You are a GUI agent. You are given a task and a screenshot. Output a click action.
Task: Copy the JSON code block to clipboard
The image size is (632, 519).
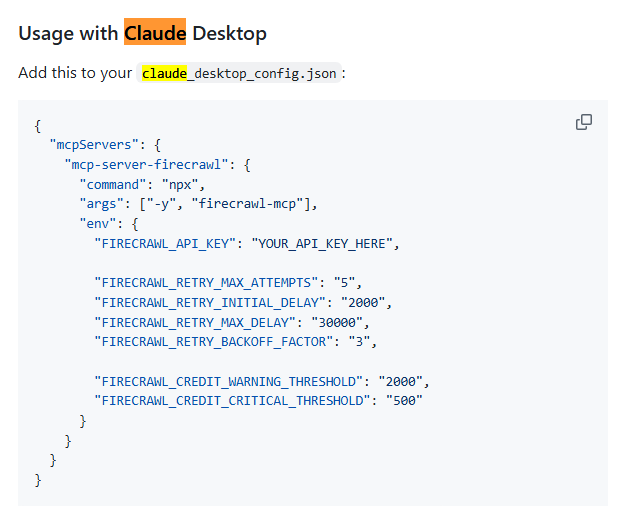(x=584, y=122)
